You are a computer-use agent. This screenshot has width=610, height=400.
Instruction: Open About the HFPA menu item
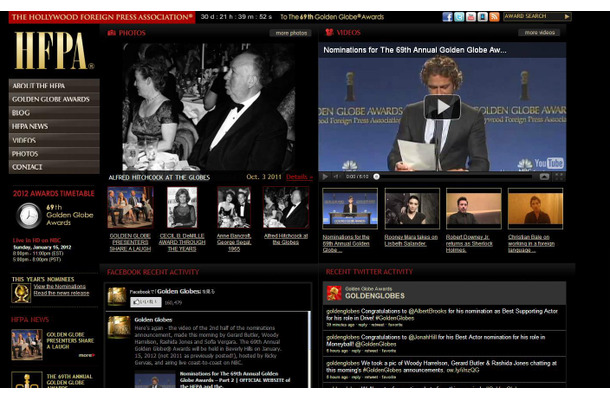tap(54, 86)
